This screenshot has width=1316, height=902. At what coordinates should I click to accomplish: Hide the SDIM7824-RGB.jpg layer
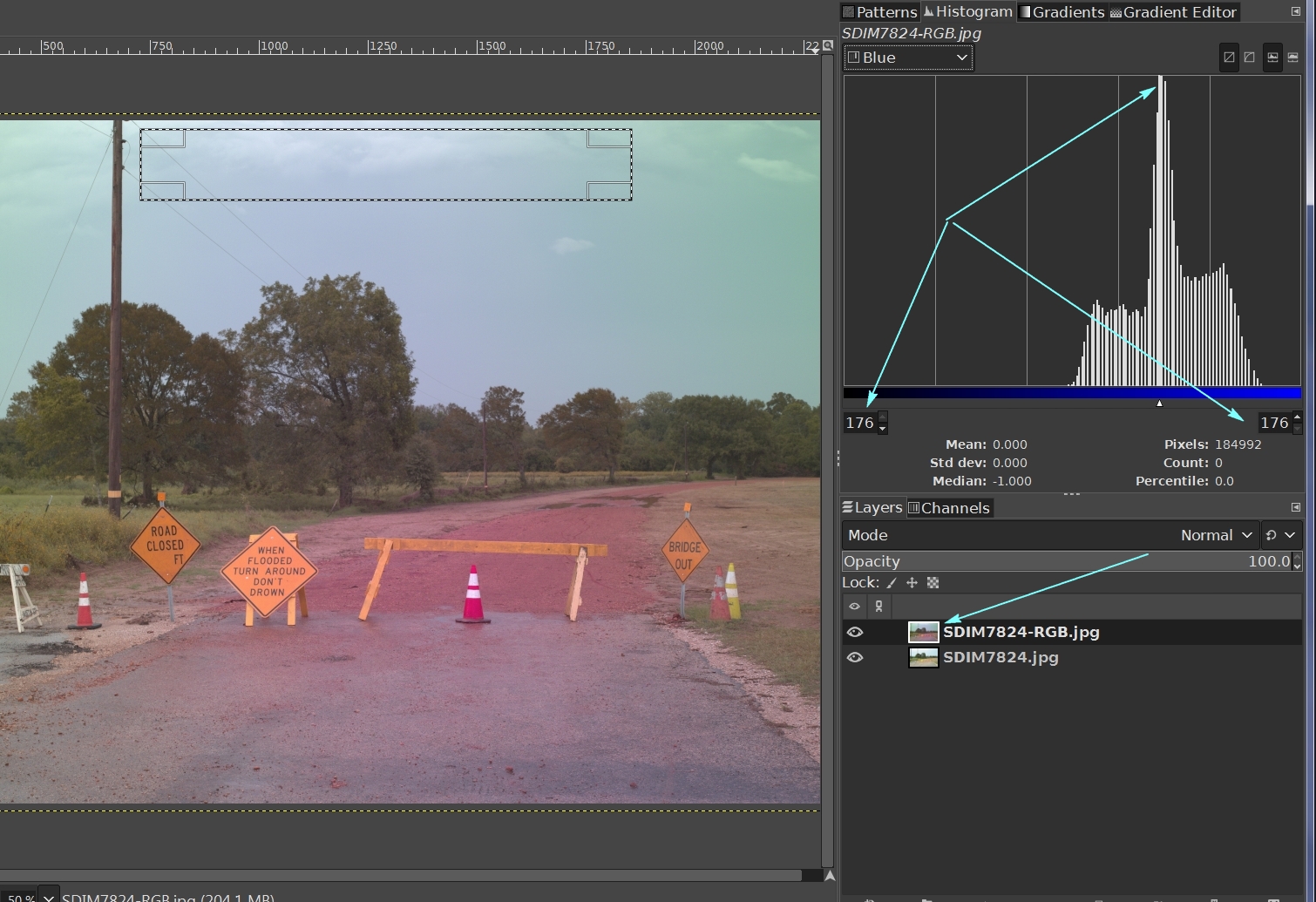coord(855,632)
